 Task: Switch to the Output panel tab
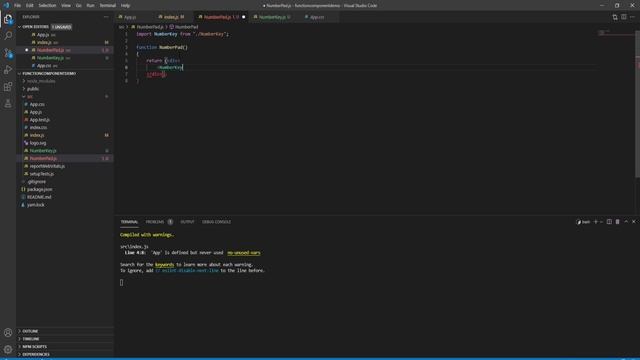[187, 222]
